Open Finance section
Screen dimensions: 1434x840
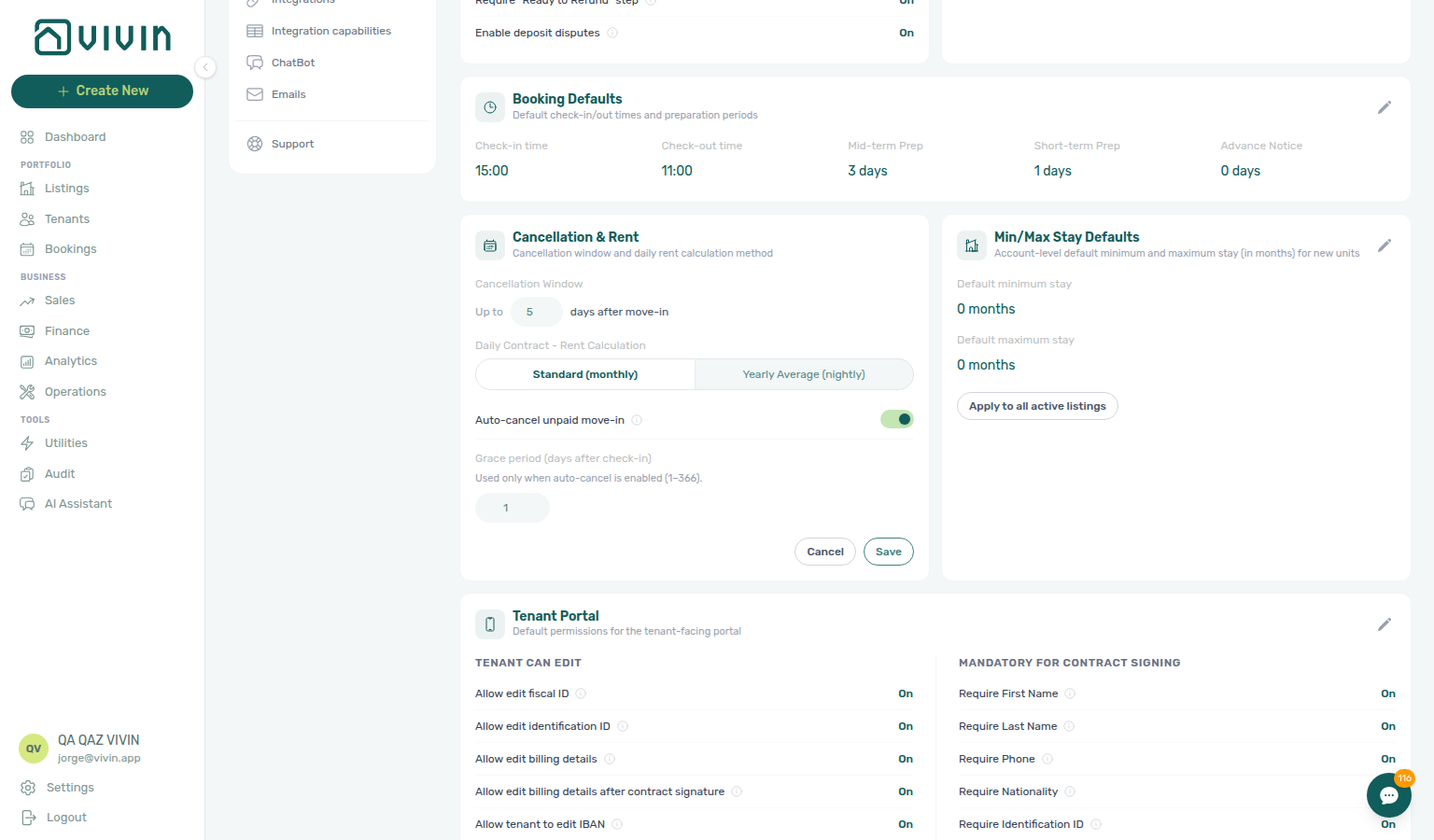[x=67, y=331]
